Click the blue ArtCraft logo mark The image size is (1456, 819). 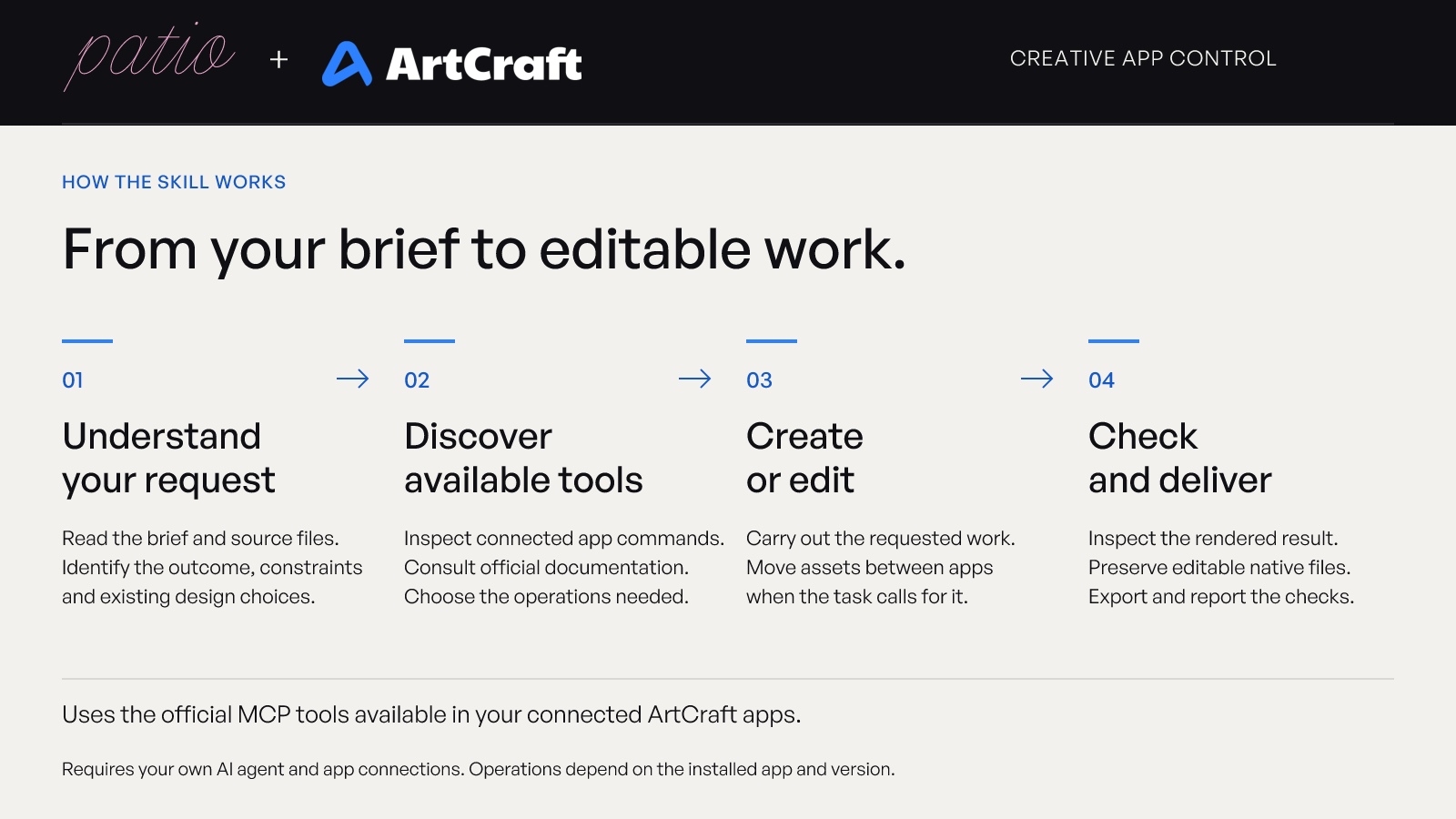(x=347, y=64)
